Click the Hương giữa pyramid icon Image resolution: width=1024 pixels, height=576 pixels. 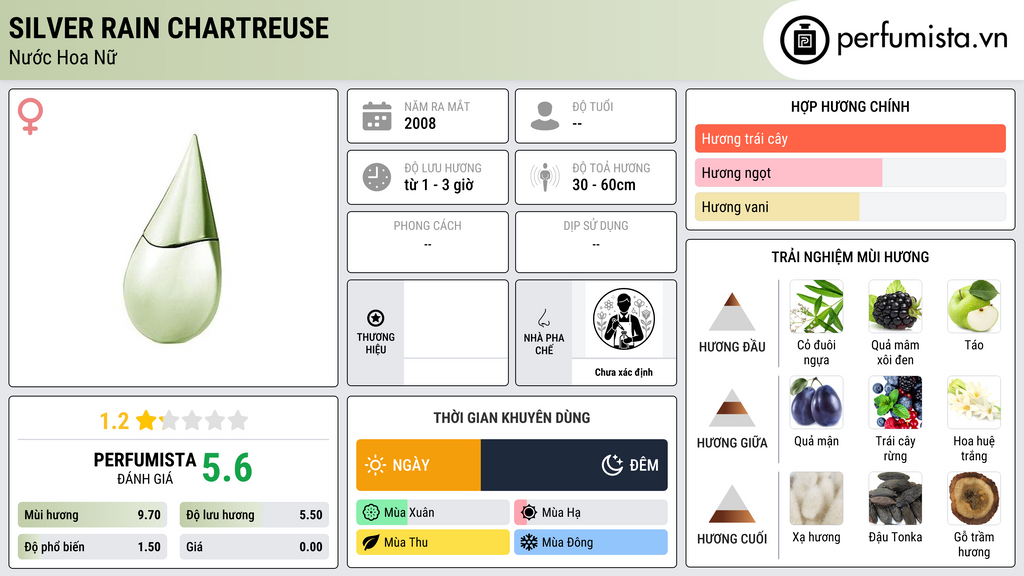pos(732,408)
